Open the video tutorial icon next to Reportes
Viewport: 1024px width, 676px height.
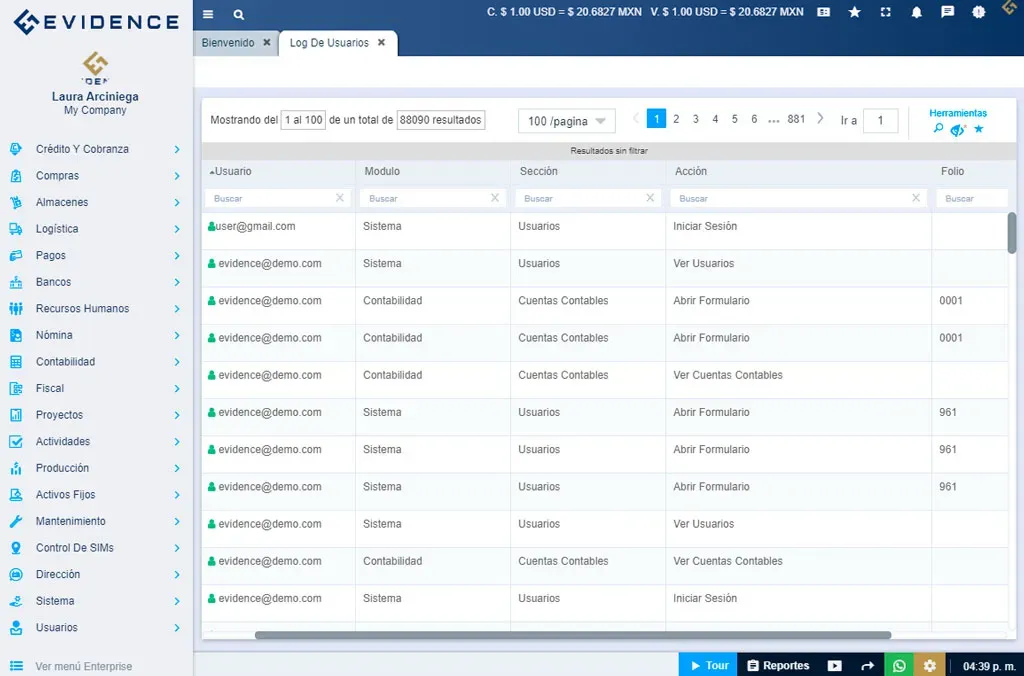pyautogui.click(x=833, y=664)
